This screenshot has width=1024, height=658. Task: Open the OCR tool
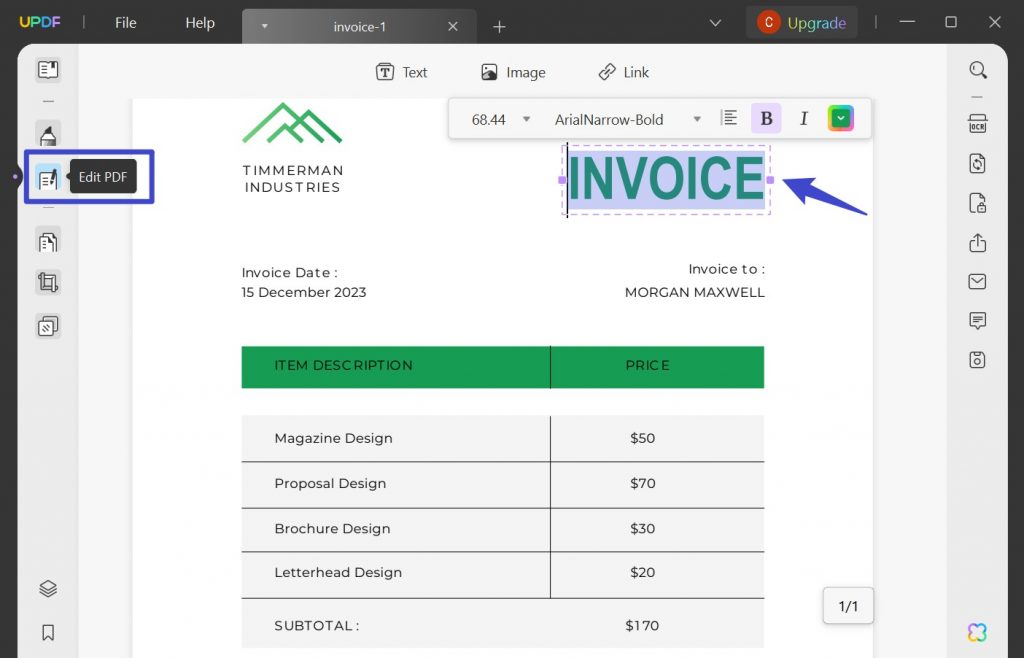coord(977,123)
